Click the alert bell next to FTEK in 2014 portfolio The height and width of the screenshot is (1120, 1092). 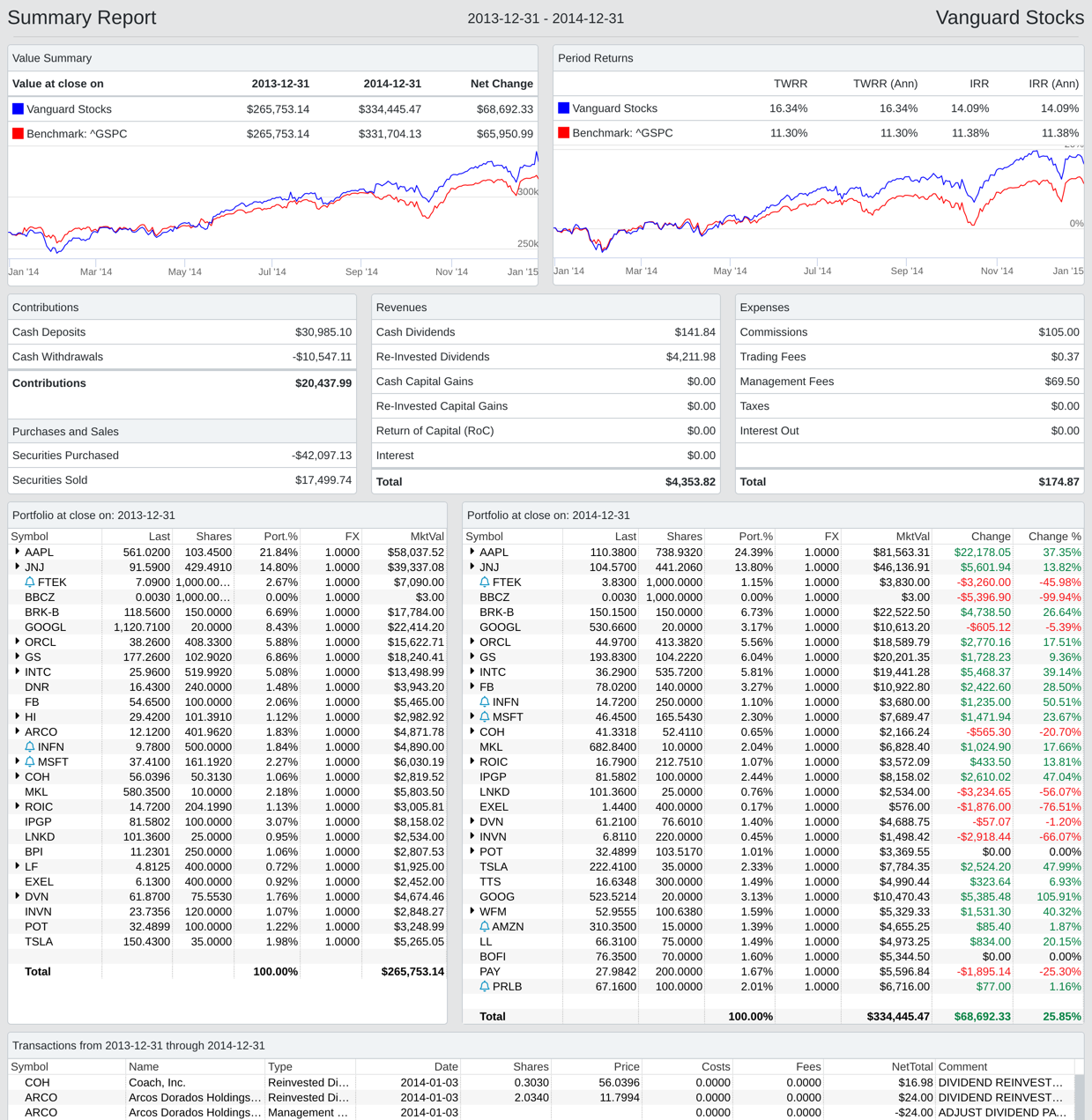(x=484, y=582)
